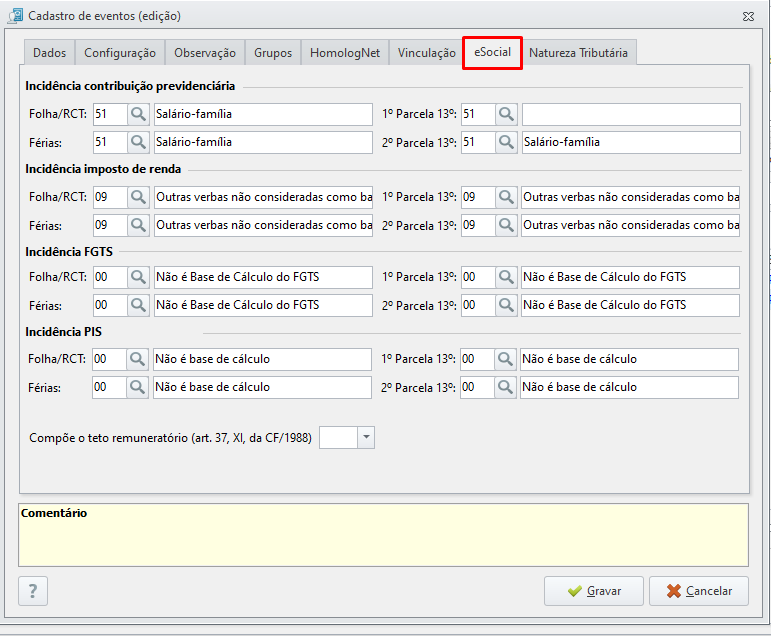Open the Natureza Tributária tab
Image resolution: width=771 pixels, height=636 pixels.
[578, 53]
